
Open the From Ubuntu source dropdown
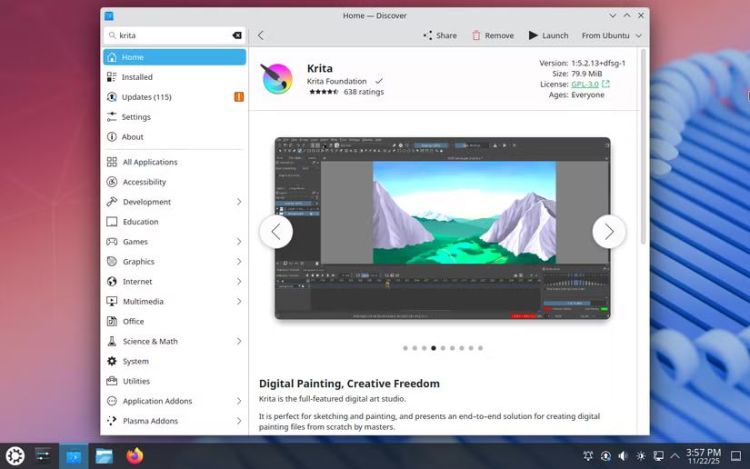[x=612, y=35]
